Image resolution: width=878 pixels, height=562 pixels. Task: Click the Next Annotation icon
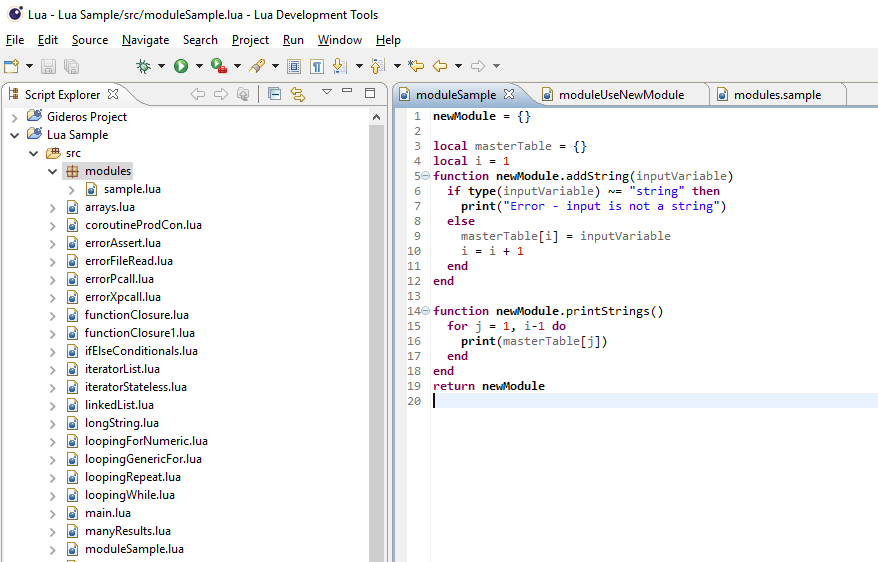click(x=339, y=66)
